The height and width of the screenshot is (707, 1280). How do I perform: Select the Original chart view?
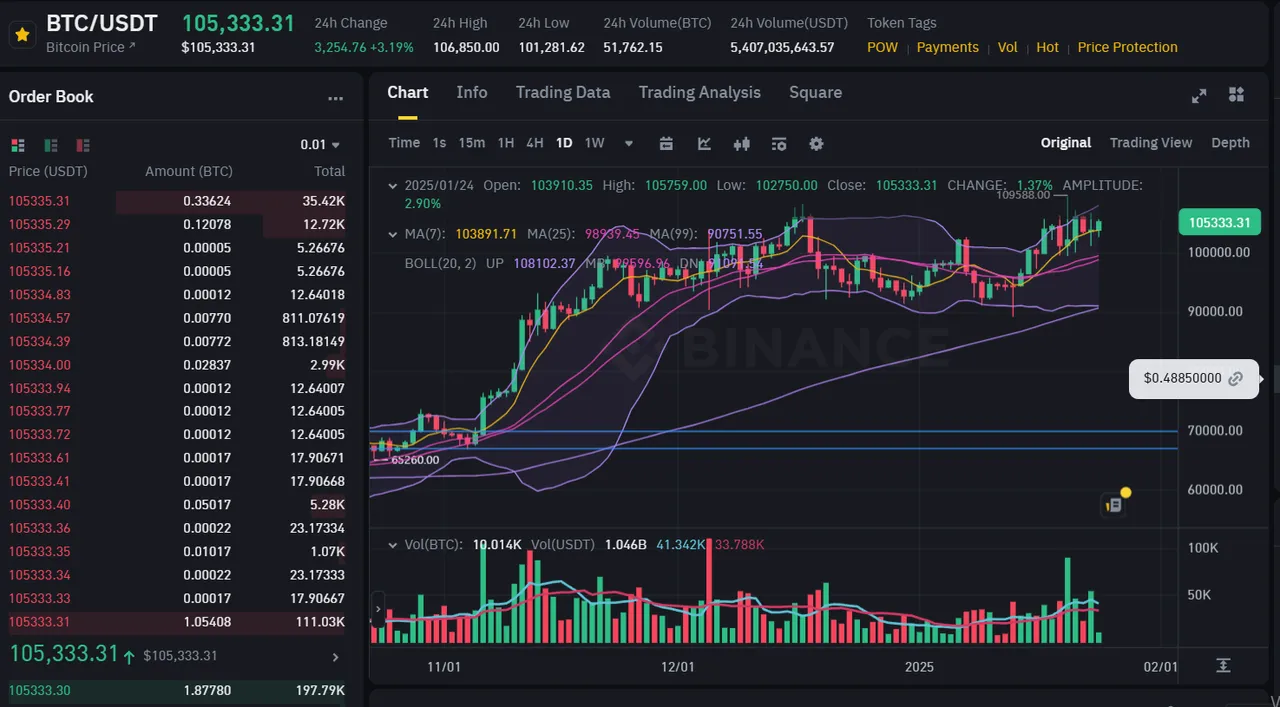(x=1066, y=143)
